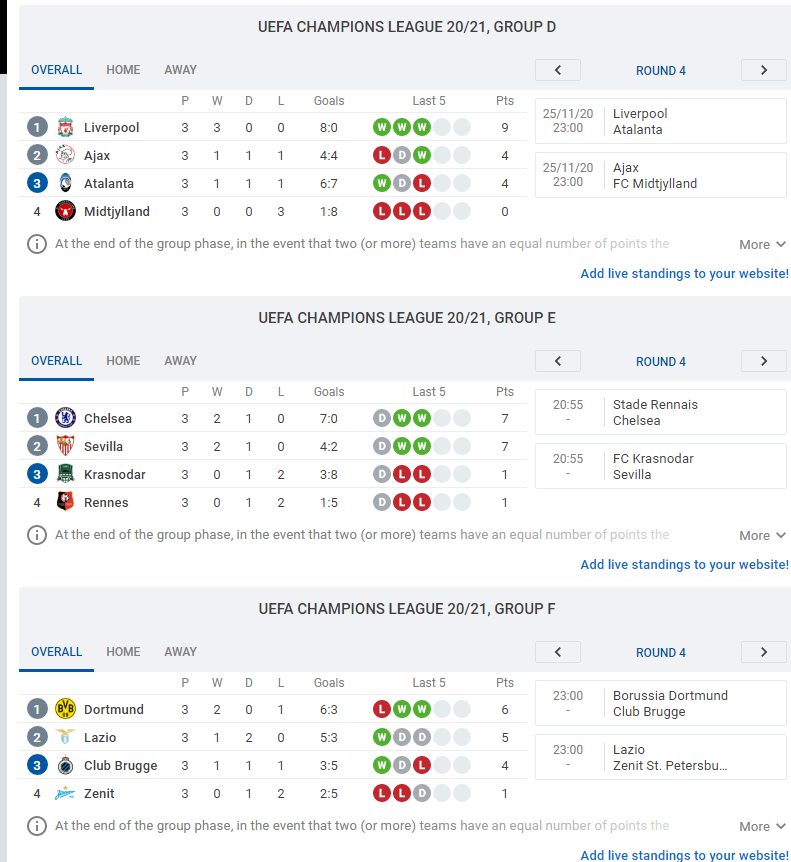Click the Dortmund BVB logo
The image size is (791, 862).
click(x=65, y=709)
